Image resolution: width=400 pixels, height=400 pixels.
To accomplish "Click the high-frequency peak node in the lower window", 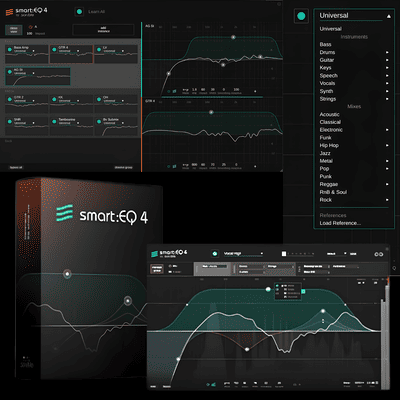I will pos(323,311).
